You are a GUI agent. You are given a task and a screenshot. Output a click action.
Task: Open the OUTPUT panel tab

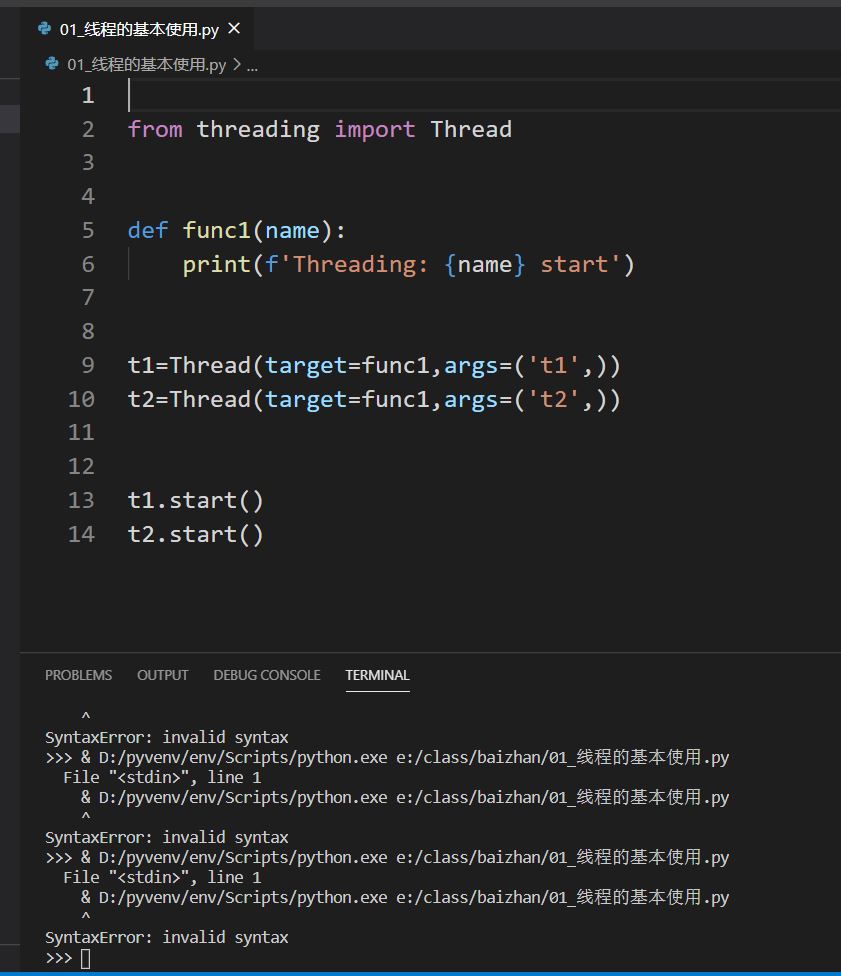[x=162, y=675]
